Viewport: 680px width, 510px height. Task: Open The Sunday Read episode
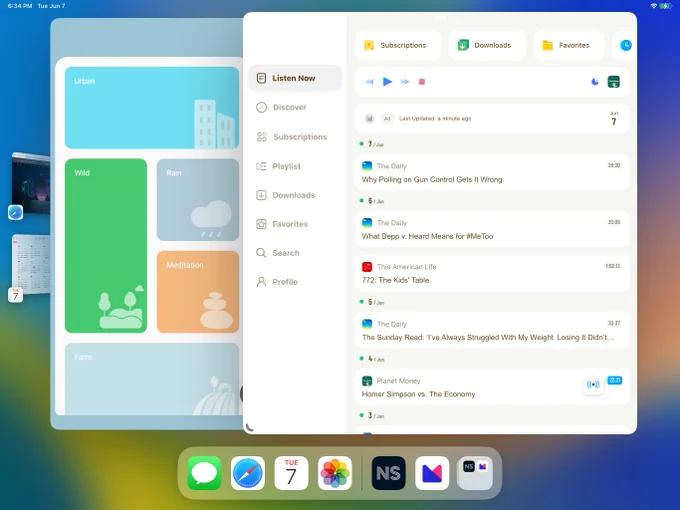tap(492, 330)
